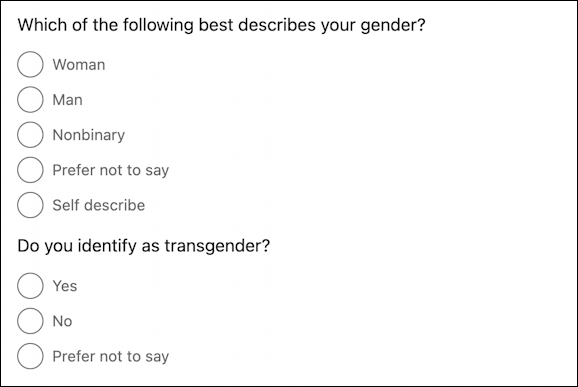Click the 'Do you identify as transgender?' heading
The height and width of the screenshot is (387, 578).
click(144, 246)
